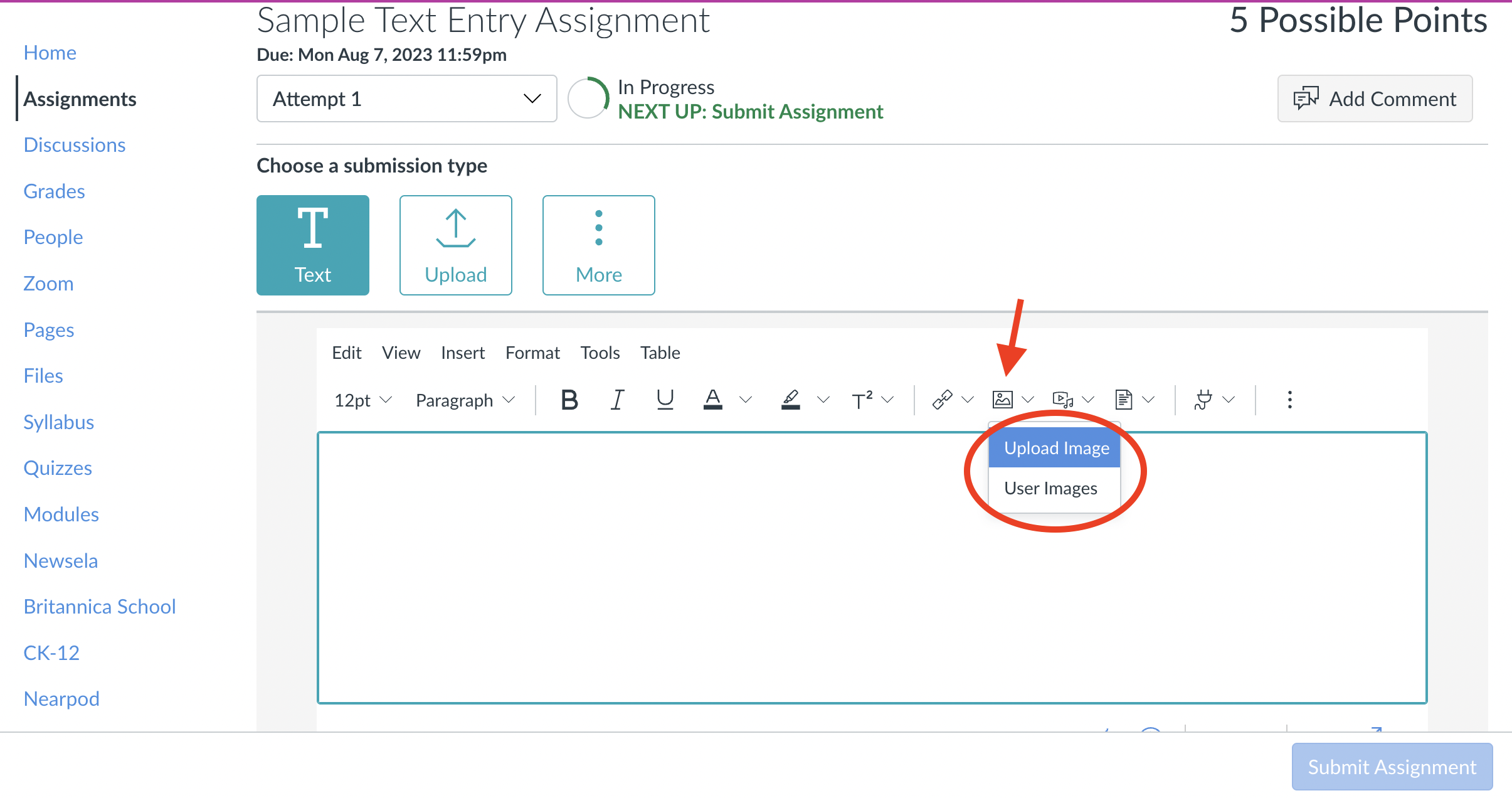Toggle underline text formatting
Image resolution: width=1512 pixels, height=798 pixels.
click(665, 400)
